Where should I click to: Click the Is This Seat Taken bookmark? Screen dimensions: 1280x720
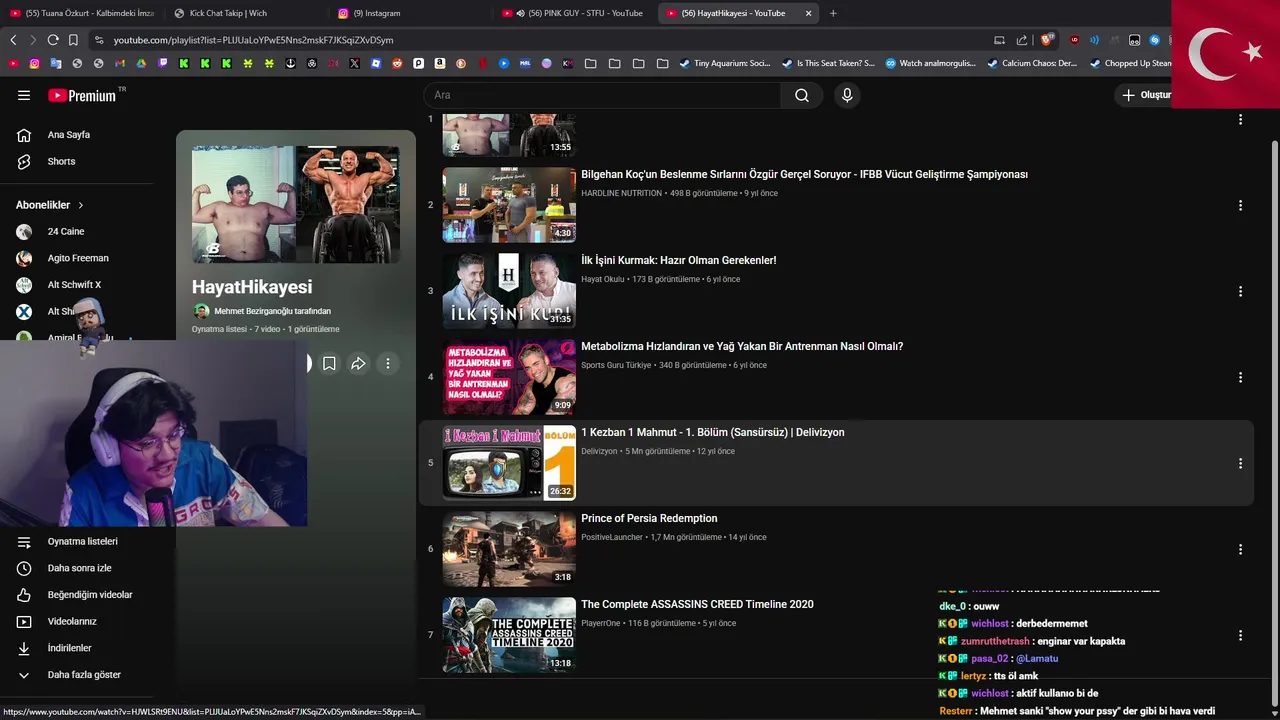pos(828,63)
